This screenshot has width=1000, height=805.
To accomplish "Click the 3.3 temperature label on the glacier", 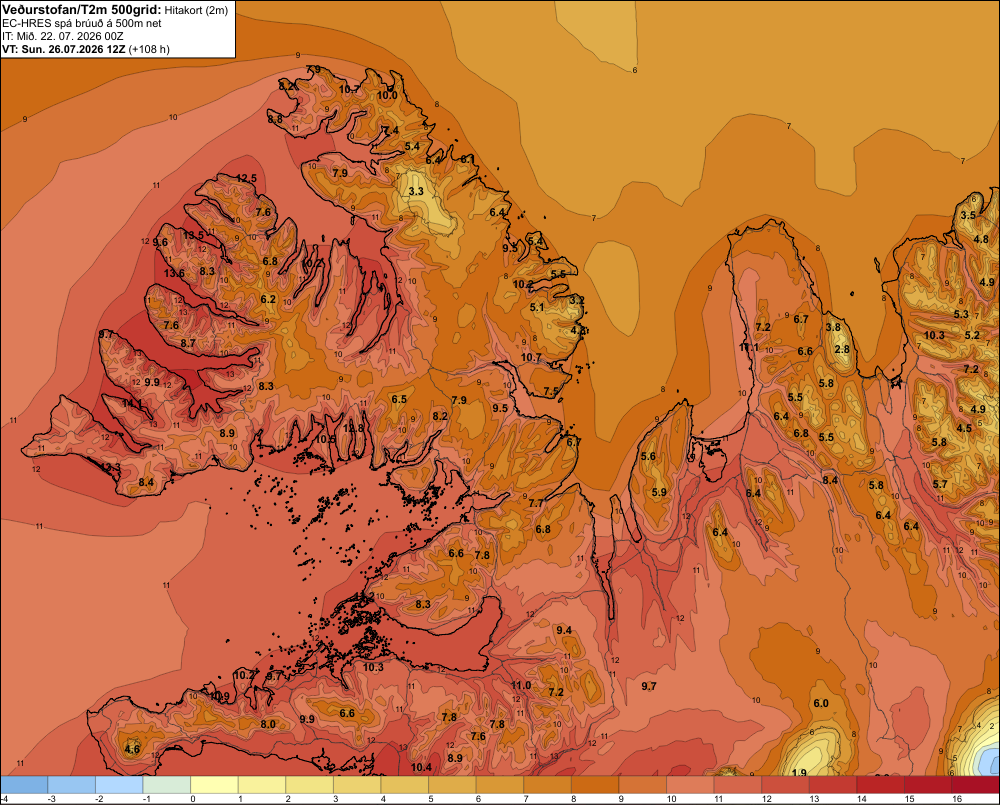I will 416,191.
